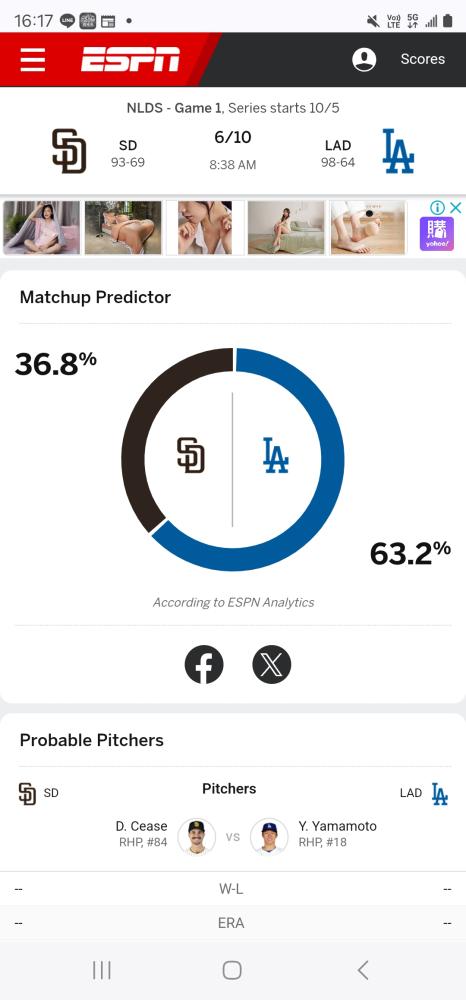Open the Scores link in header

(423, 59)
